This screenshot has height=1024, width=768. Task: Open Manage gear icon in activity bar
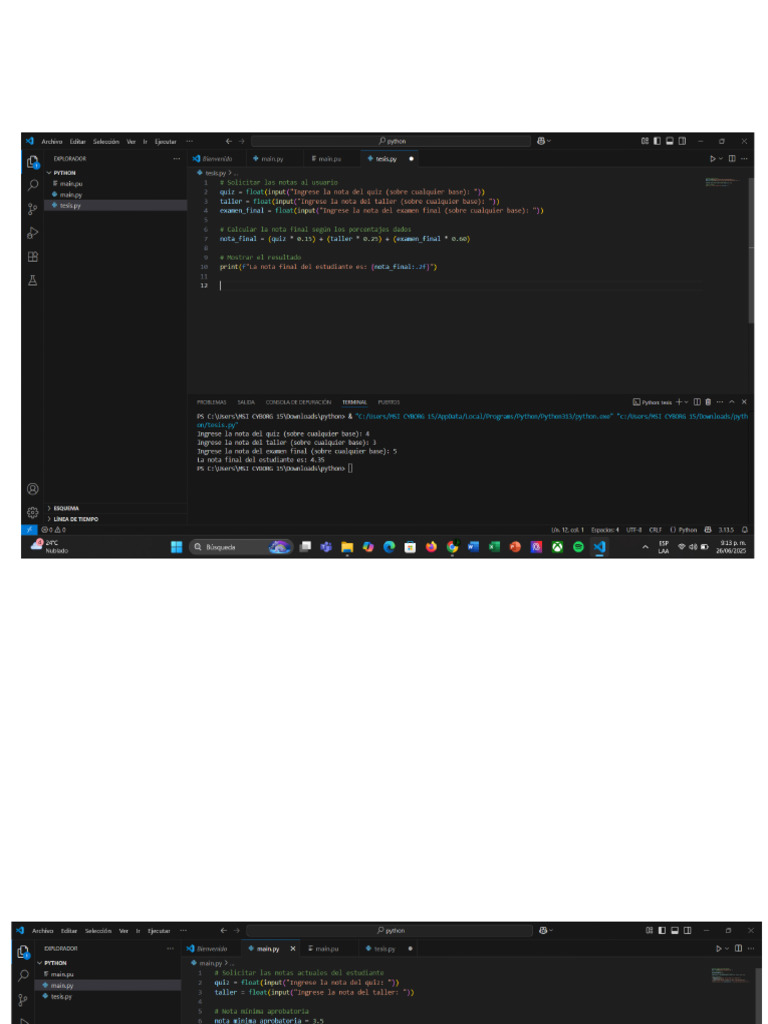(32, 513)
